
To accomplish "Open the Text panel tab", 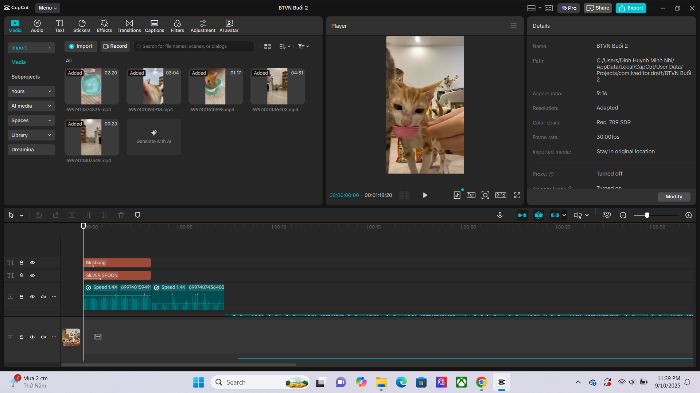I will [59, 26].
